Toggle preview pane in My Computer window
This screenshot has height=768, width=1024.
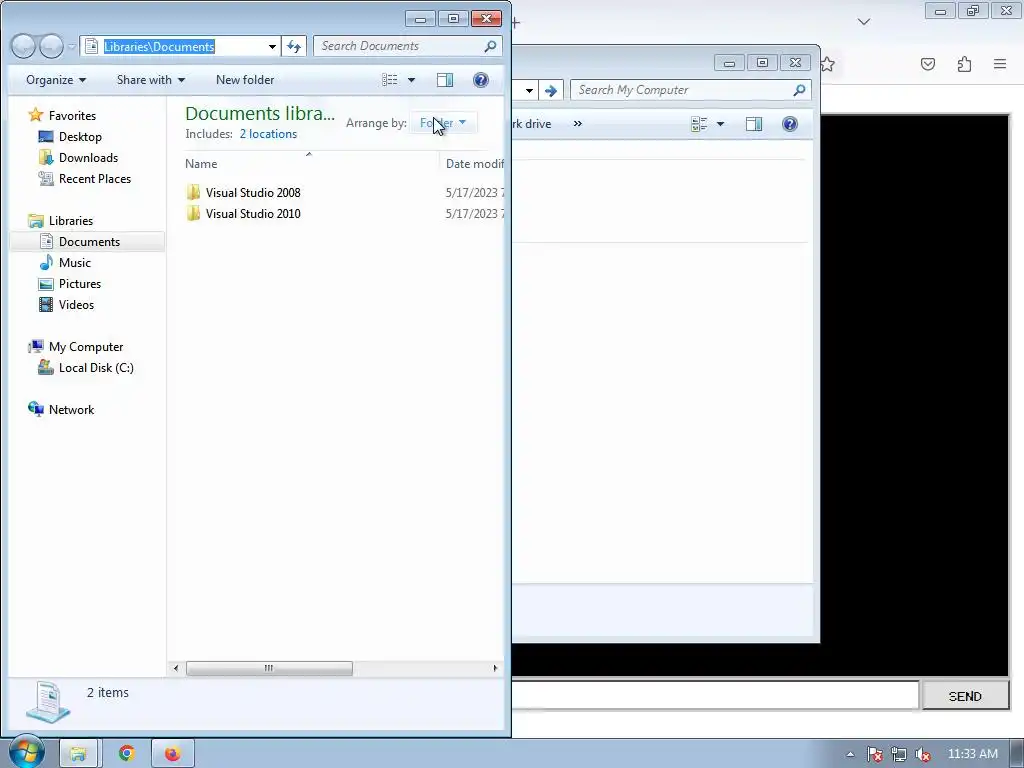[x=754, y=123]
